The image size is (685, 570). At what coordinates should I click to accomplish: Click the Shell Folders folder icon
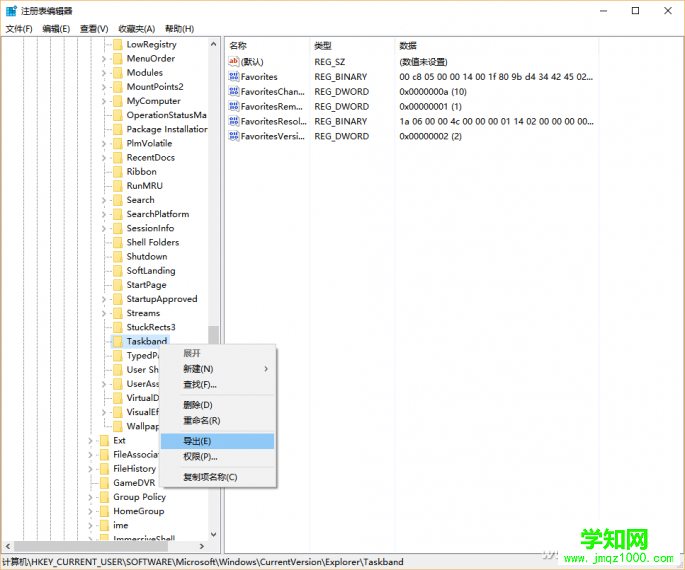[x=118, y=242]
